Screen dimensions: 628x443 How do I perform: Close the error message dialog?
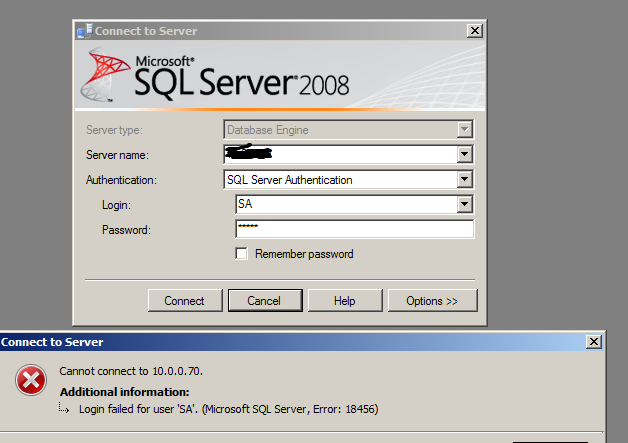click(x=594, y=342)
